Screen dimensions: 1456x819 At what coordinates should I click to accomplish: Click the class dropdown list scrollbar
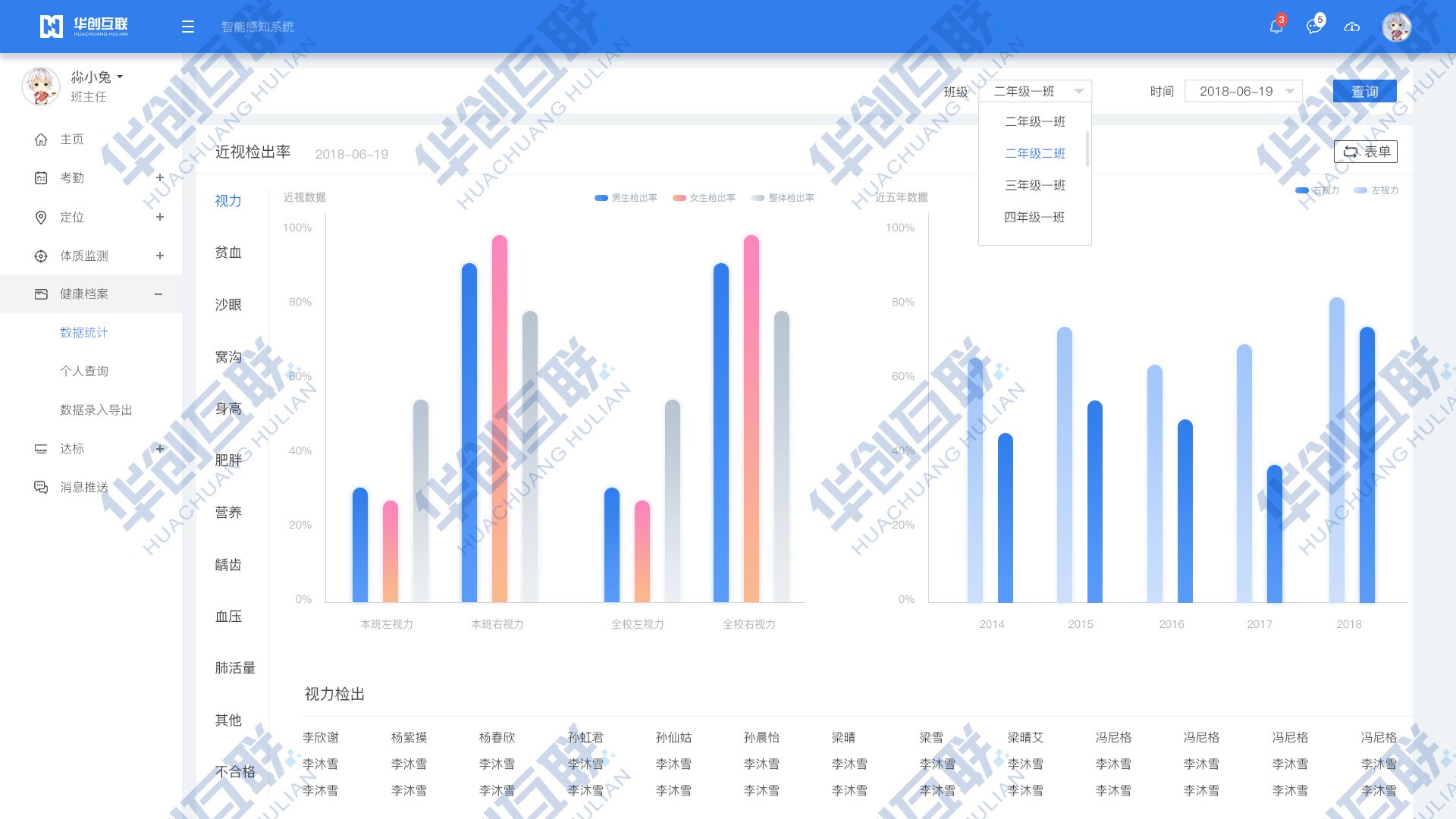click(x=1087, y=149)
